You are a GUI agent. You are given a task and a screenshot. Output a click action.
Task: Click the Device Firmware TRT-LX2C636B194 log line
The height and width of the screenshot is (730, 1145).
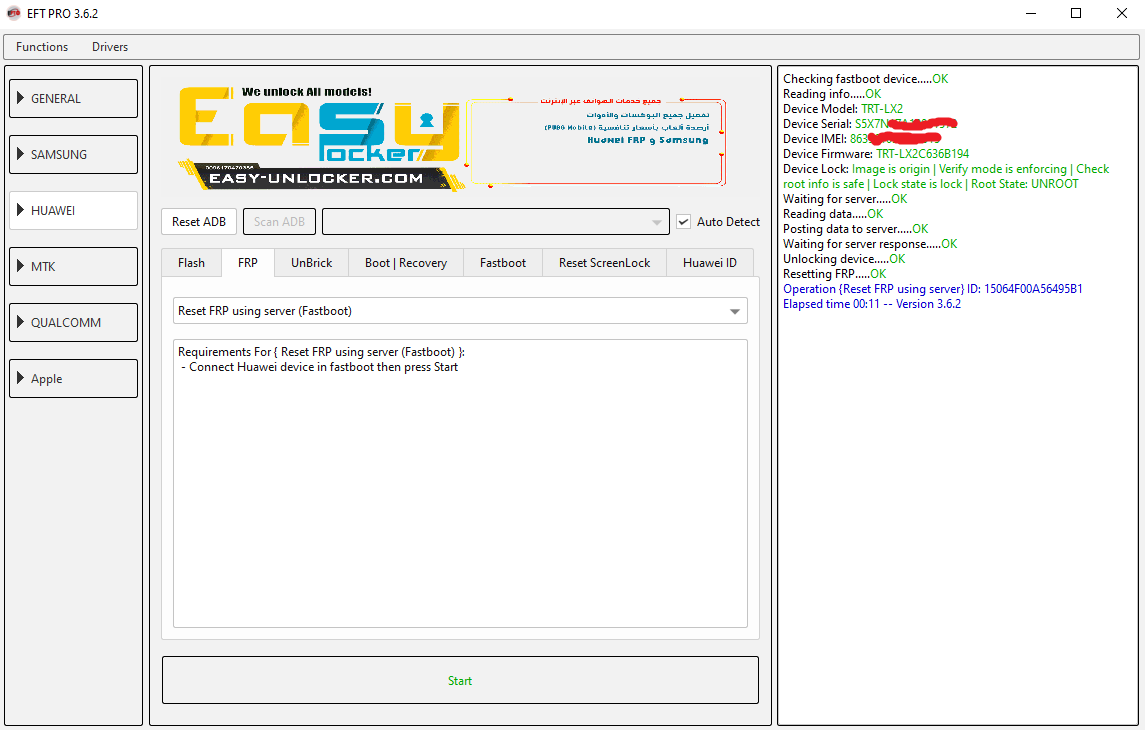tap(876, 154)
